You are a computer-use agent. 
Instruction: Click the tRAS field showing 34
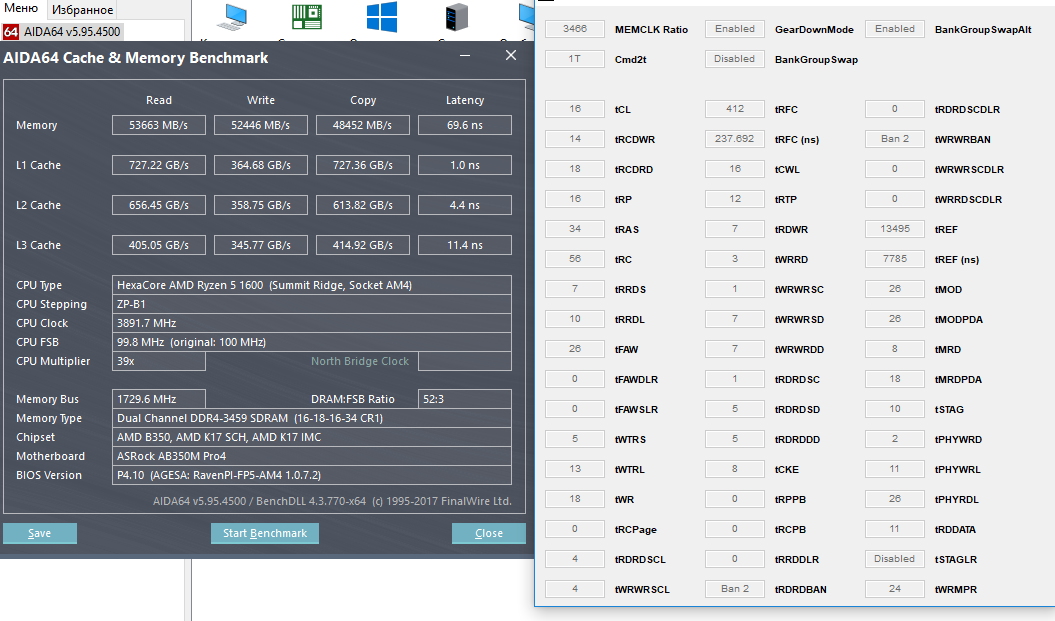(575, 229)
